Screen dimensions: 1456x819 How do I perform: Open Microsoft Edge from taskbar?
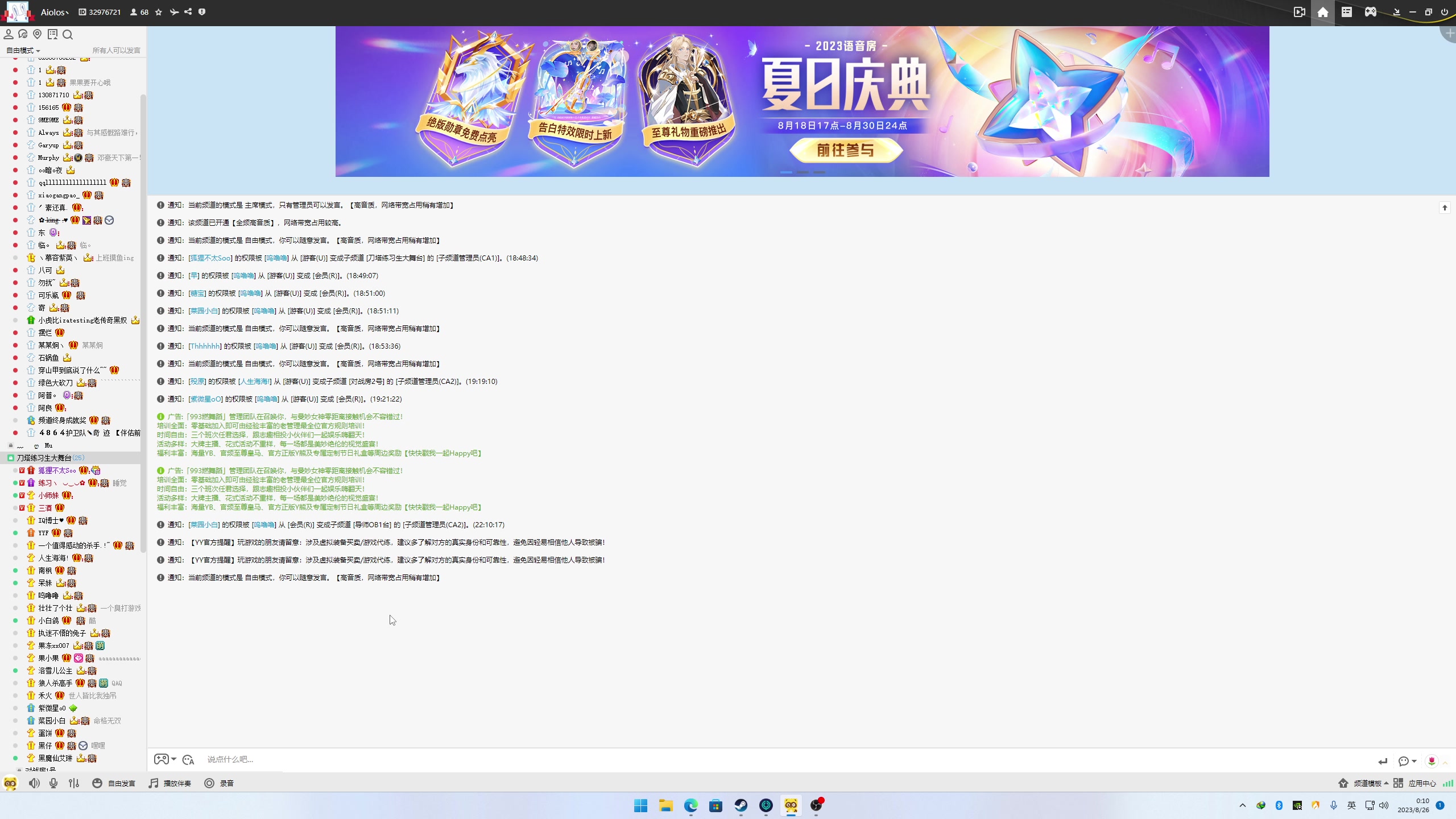click(691, 805)
